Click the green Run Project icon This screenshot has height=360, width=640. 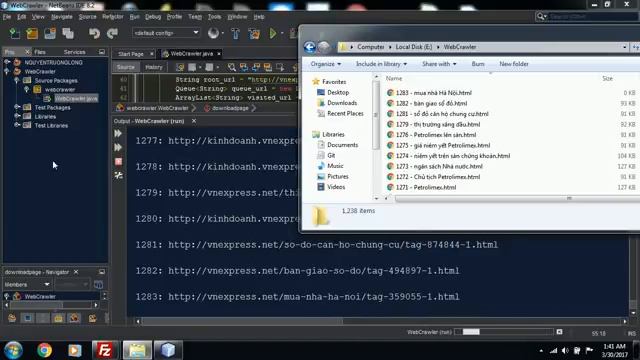point(273,33)
